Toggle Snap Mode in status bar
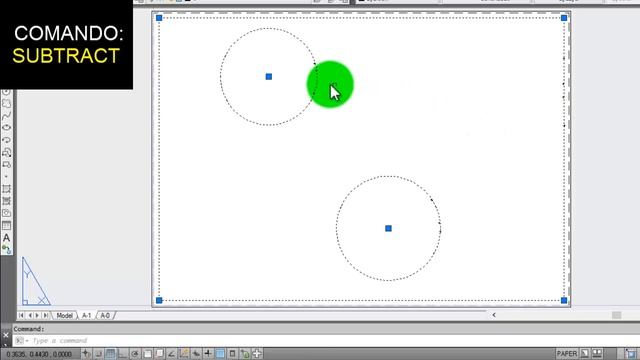The image size is (640, 360). click(98, 353)
